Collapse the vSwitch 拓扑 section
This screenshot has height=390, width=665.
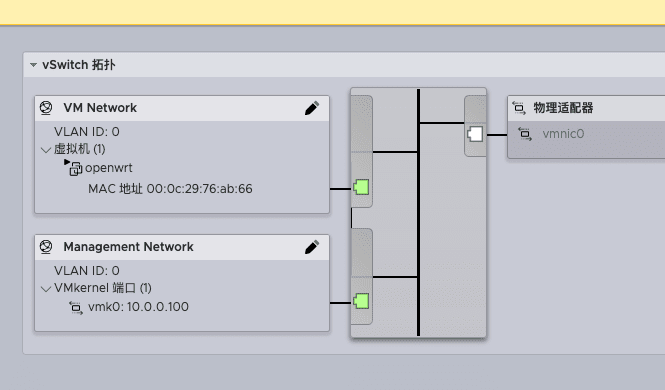point(33,65)
